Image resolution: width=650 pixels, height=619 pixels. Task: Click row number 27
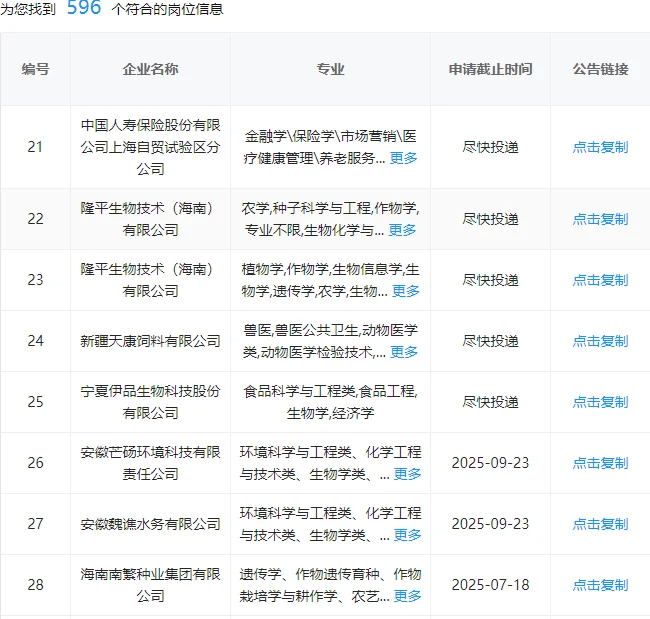(35, 524)
